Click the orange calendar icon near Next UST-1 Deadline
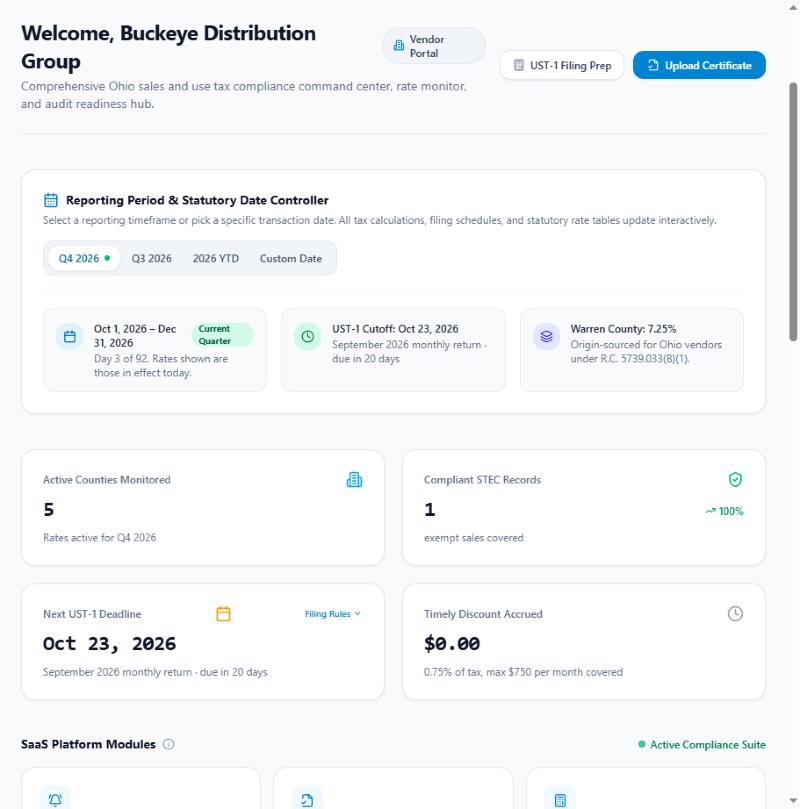The height and width of the screenshot is (809, 800). [223, 614]
